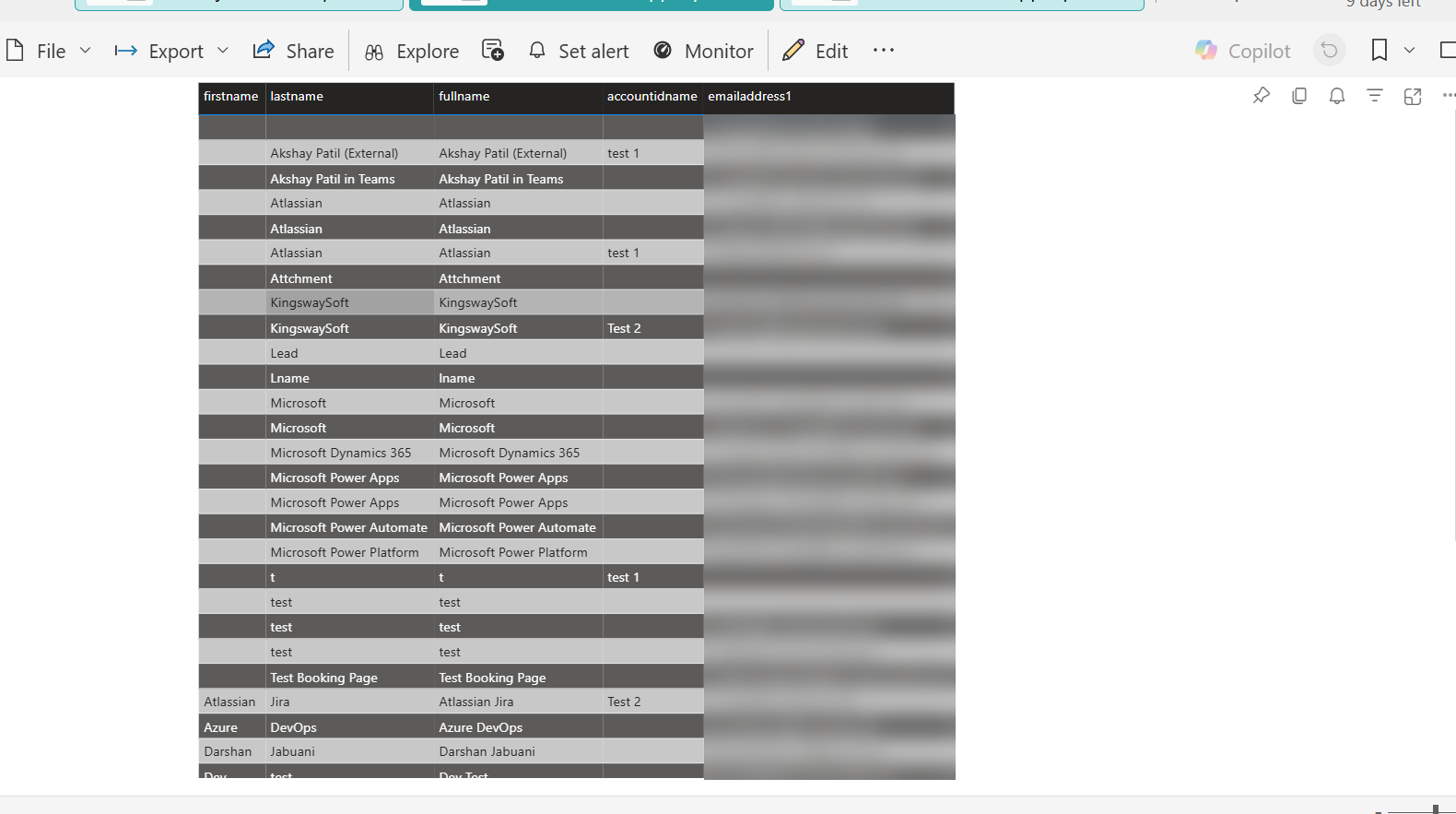Click Set alert

pos(579,51)
